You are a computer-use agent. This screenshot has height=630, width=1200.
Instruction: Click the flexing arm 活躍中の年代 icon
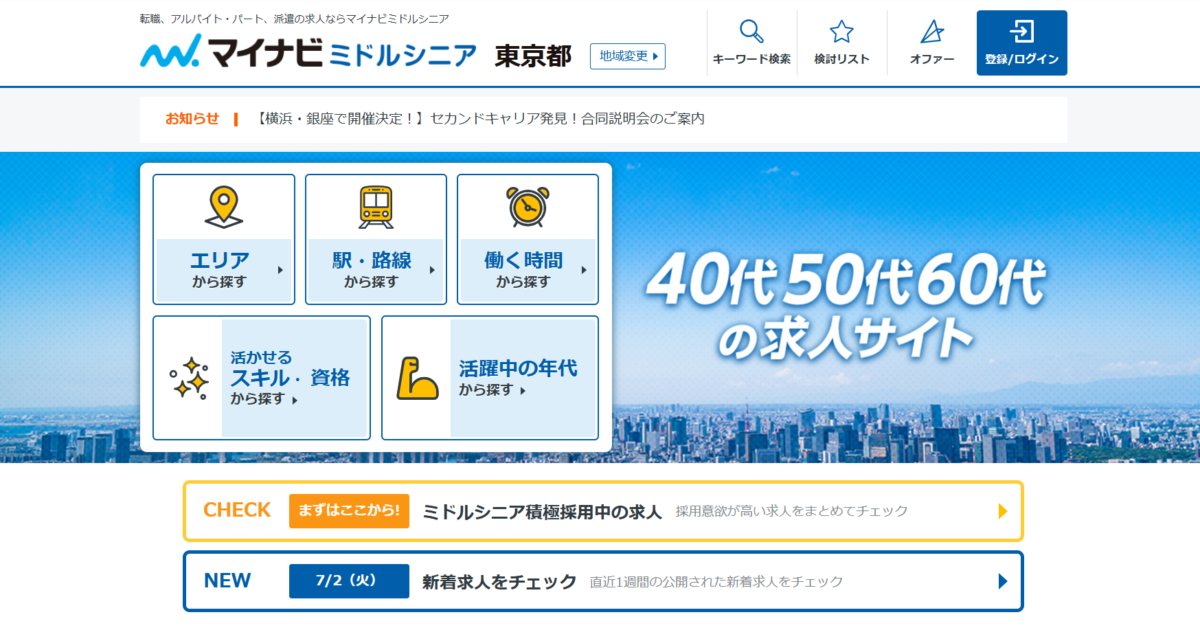(416, 378)
